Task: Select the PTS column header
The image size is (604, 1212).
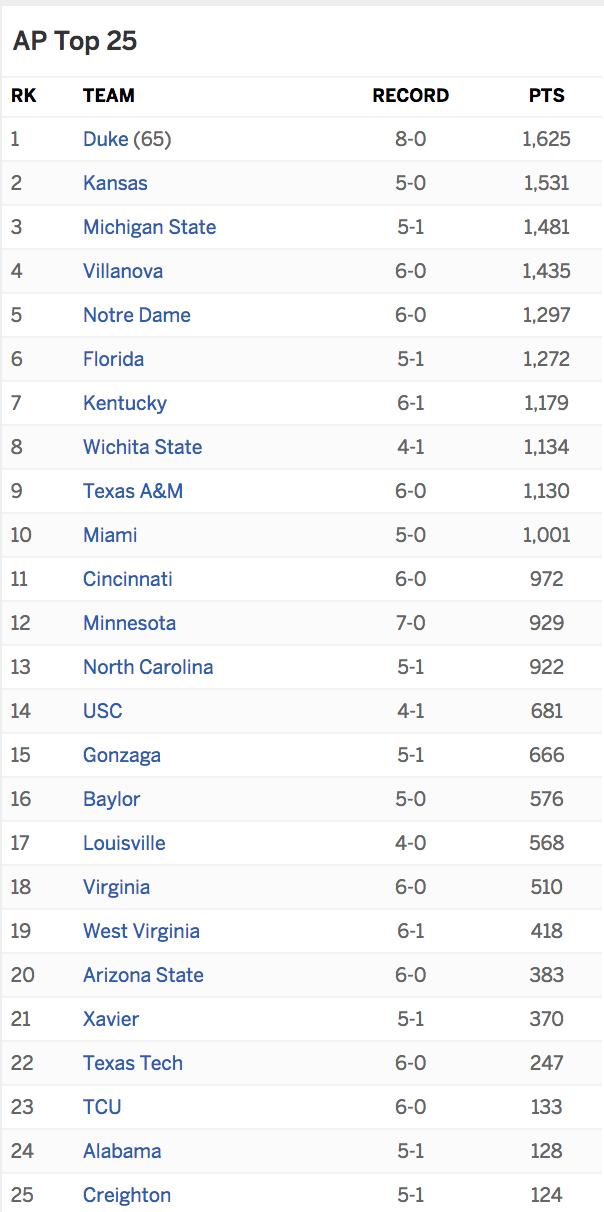Action: pyautogui.click(x=547, y=96)
